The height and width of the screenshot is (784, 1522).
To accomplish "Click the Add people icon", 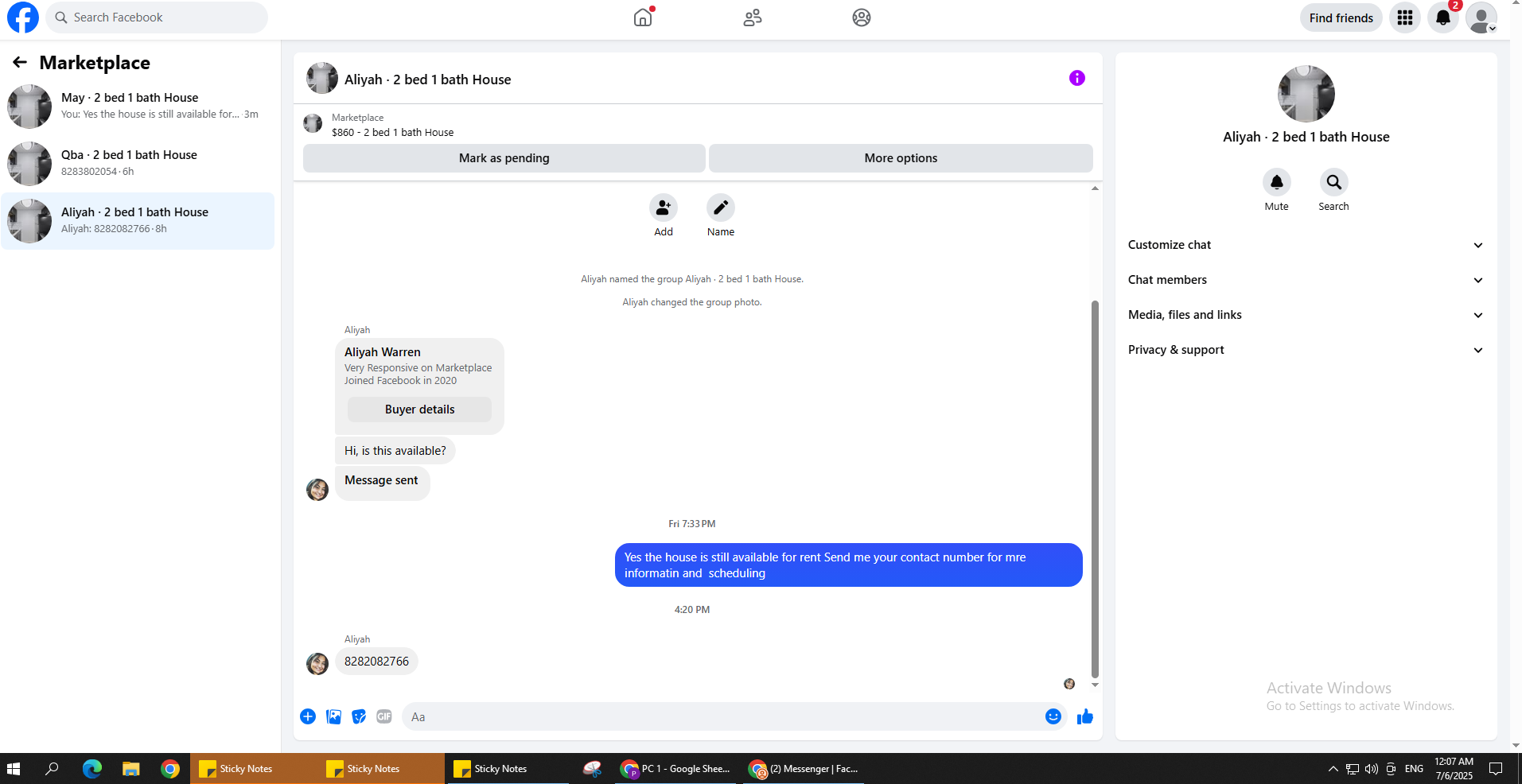I will (x=664, y=208).
